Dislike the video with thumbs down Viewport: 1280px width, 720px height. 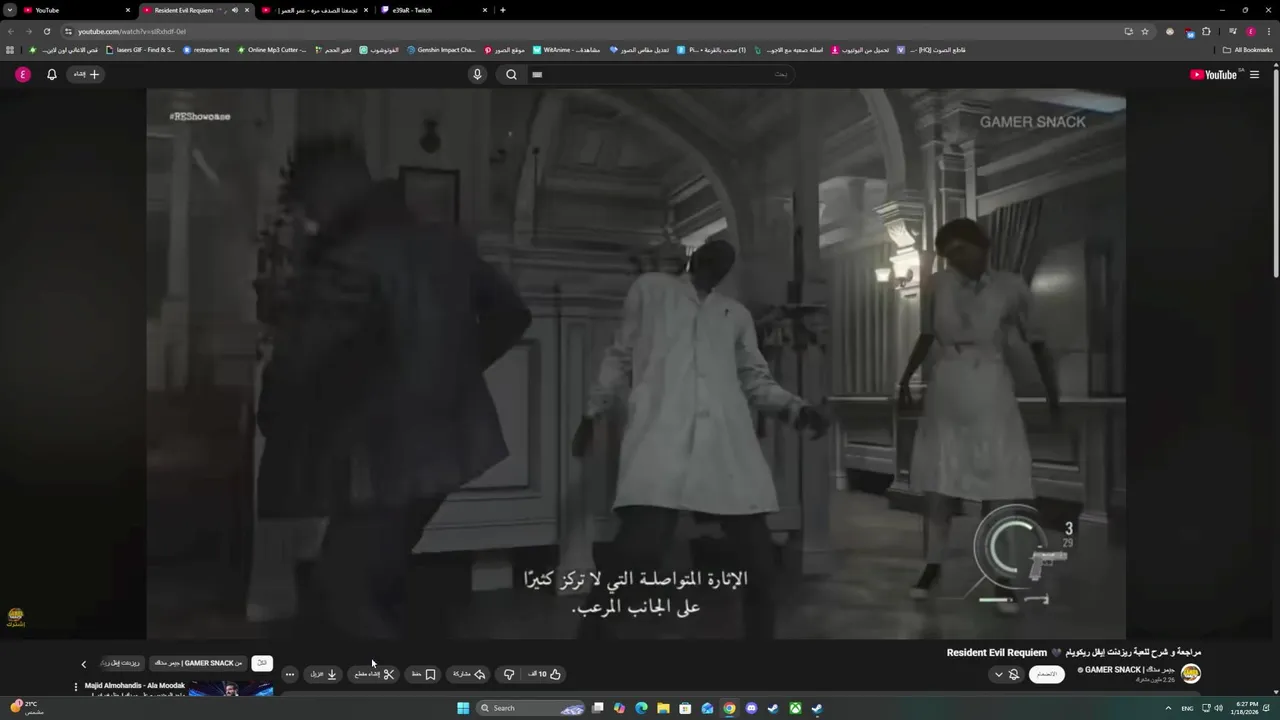point(509,674)
